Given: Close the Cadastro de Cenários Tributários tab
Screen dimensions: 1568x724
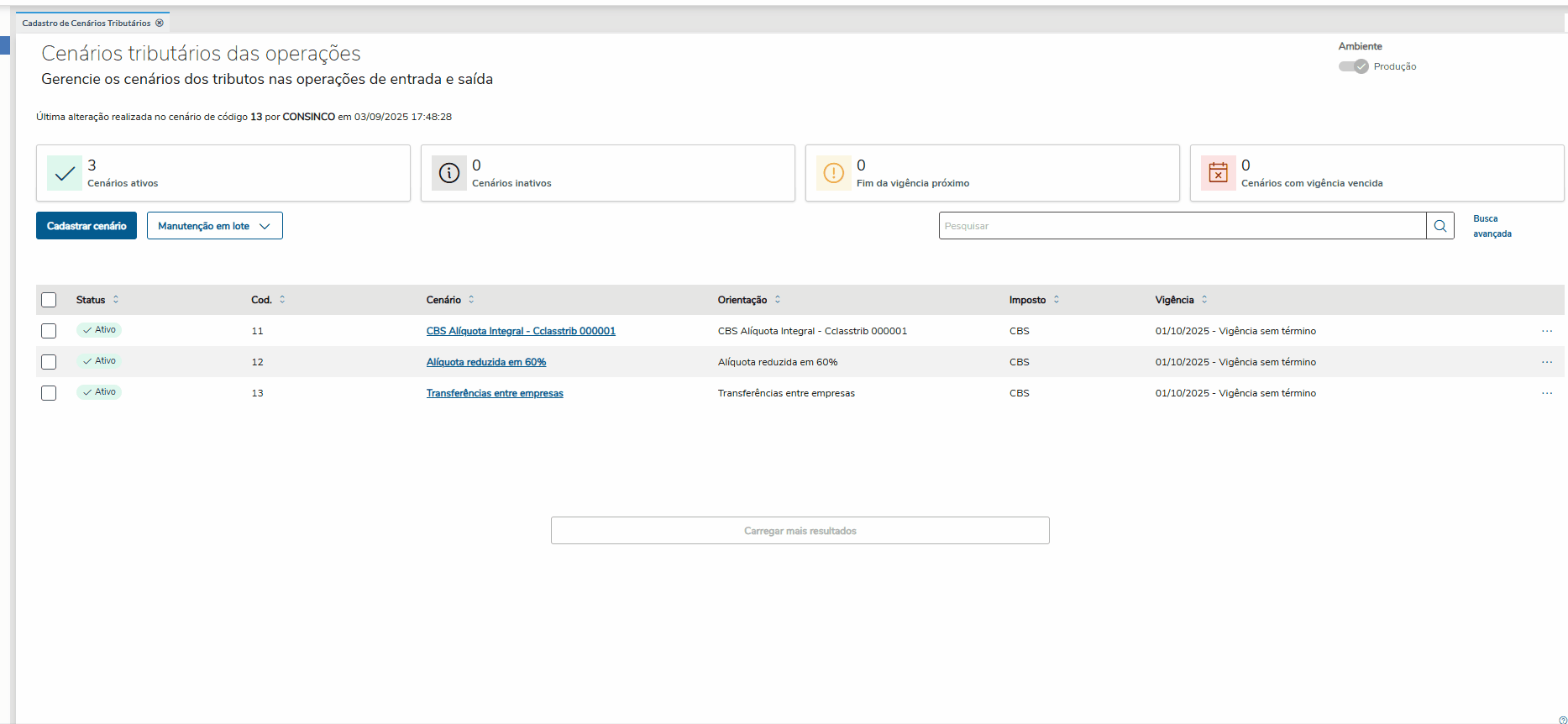Looking at the screenshot, I should (160, 24).
